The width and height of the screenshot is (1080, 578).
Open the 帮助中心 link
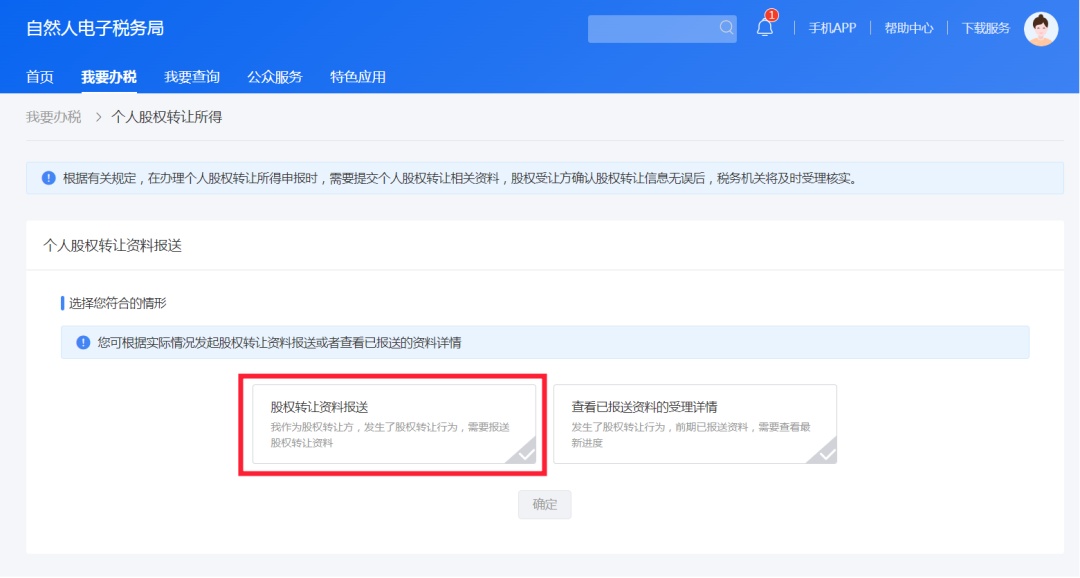click(x=908, y=28)
